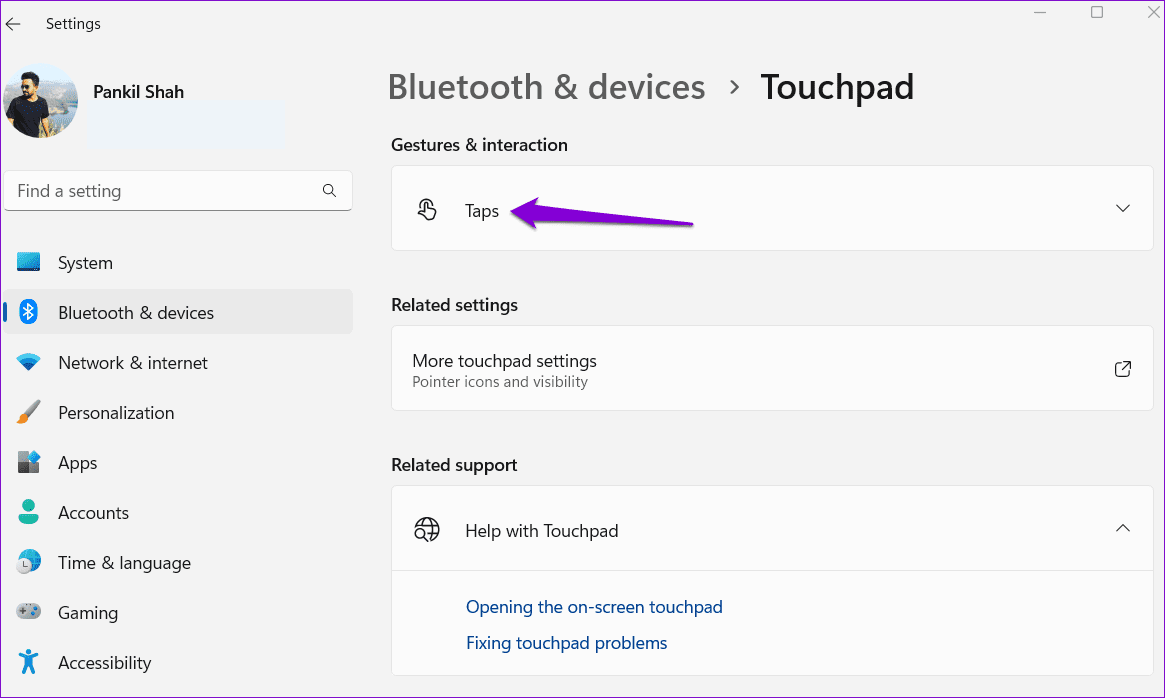Screen dimensions: 1165x698
Task: Click the Taps hand gesture icon
Action: click(426, 210)
